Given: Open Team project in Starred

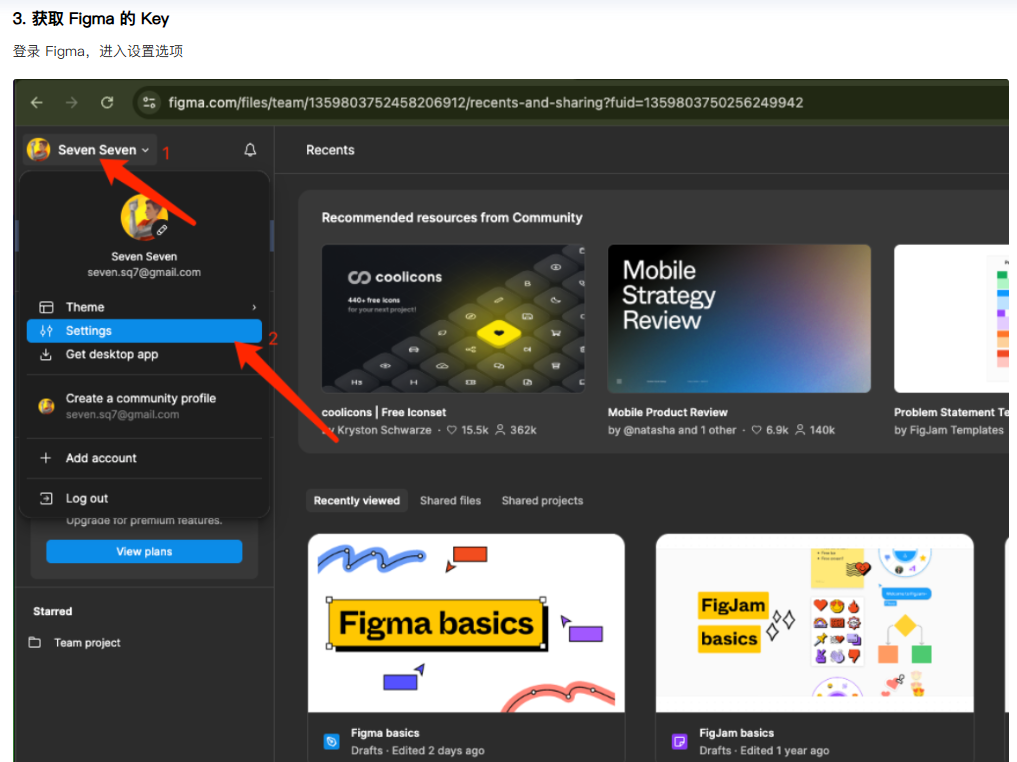Looking at the screenshot, I should pos(87,643).
